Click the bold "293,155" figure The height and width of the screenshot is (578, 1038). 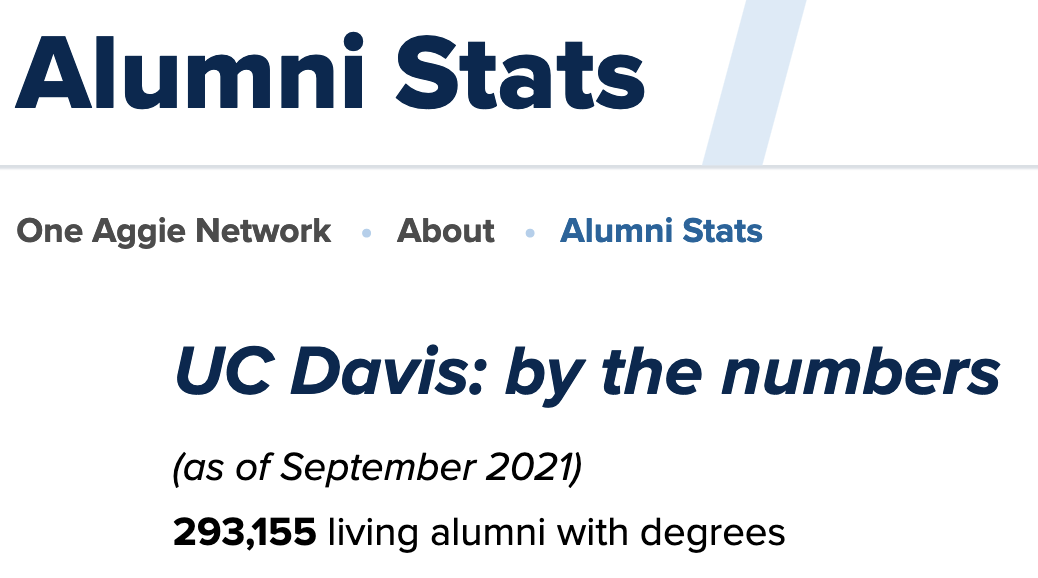click(x=245, y=532)
